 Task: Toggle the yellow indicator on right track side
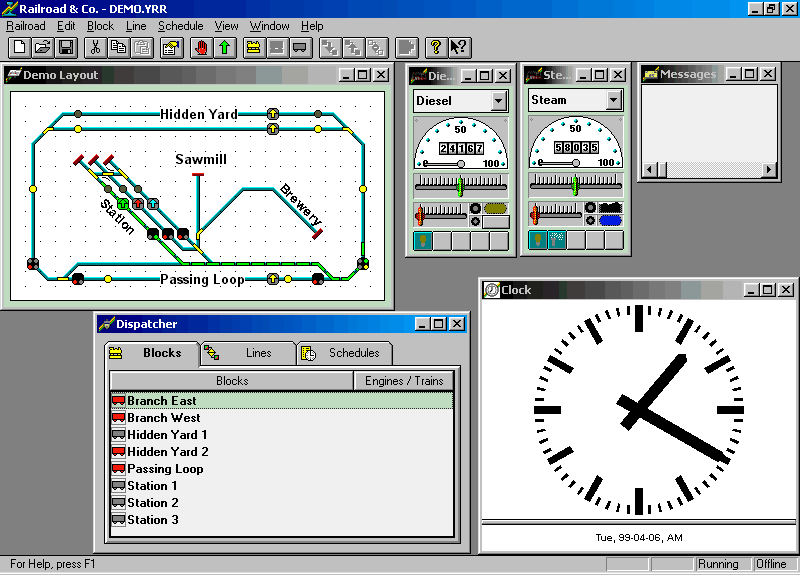pos(363,189)
